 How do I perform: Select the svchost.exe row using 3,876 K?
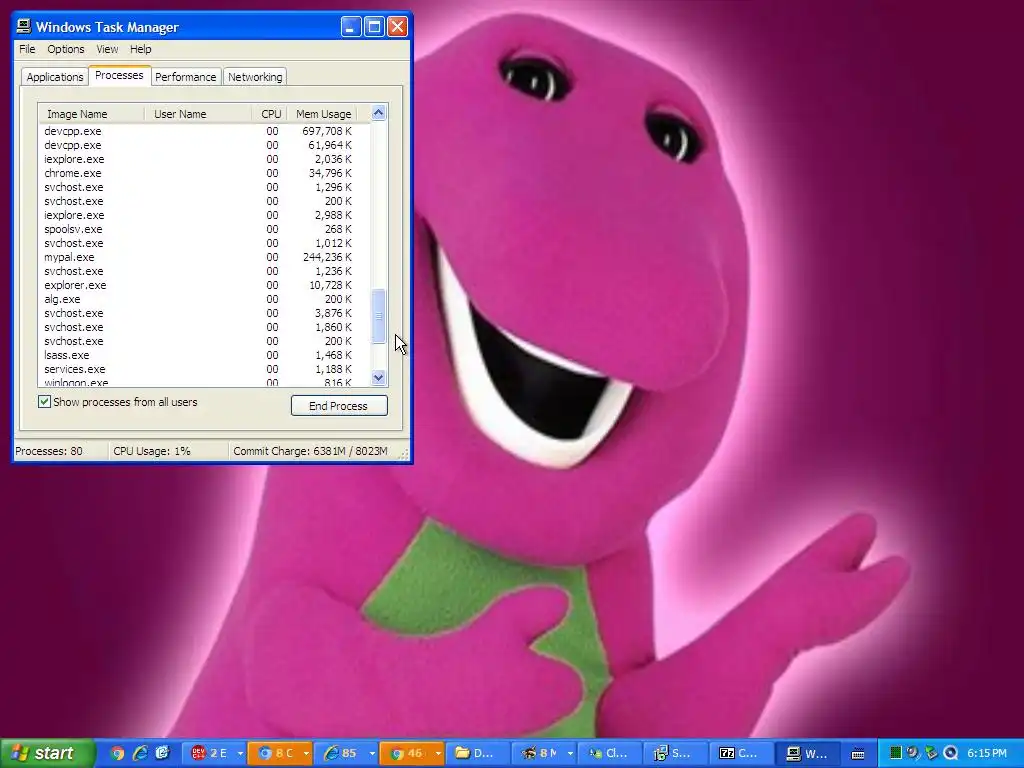[204, 313]
